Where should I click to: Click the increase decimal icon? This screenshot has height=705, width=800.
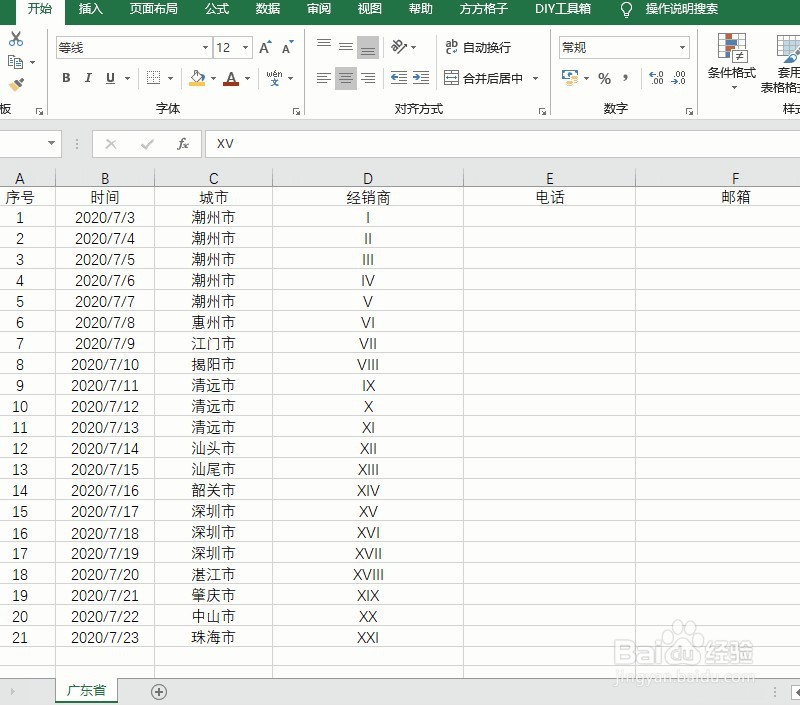(x=656, y=77)
